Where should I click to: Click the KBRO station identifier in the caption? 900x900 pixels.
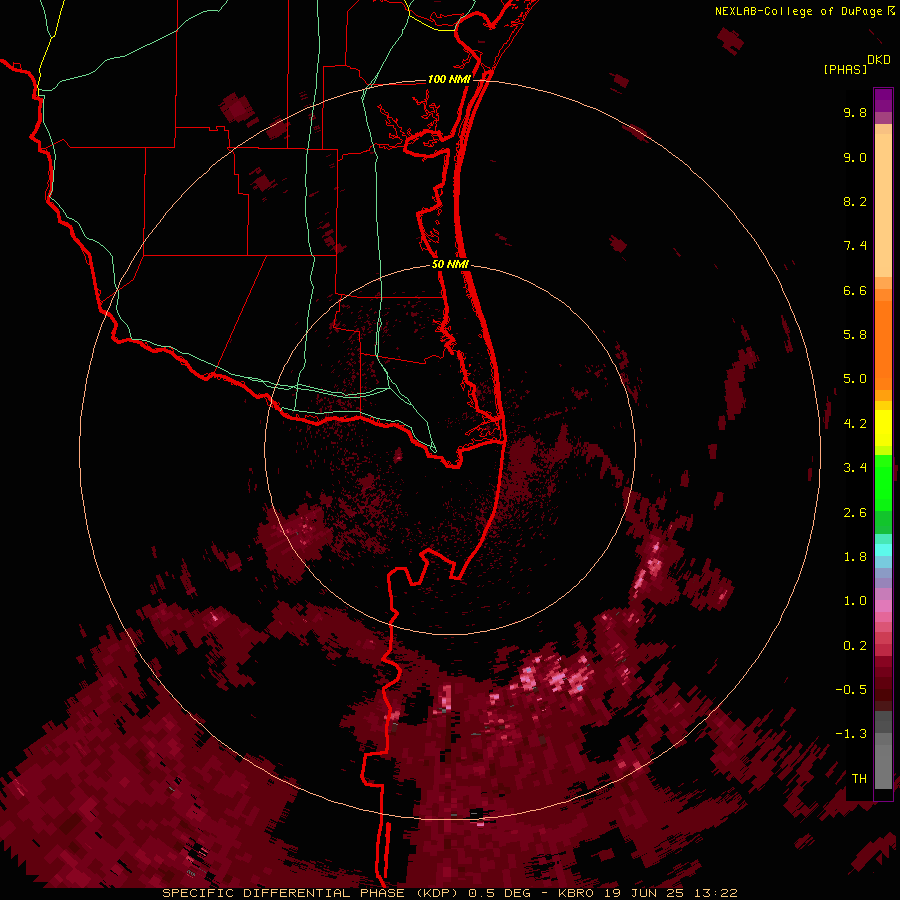coord(576,893)
